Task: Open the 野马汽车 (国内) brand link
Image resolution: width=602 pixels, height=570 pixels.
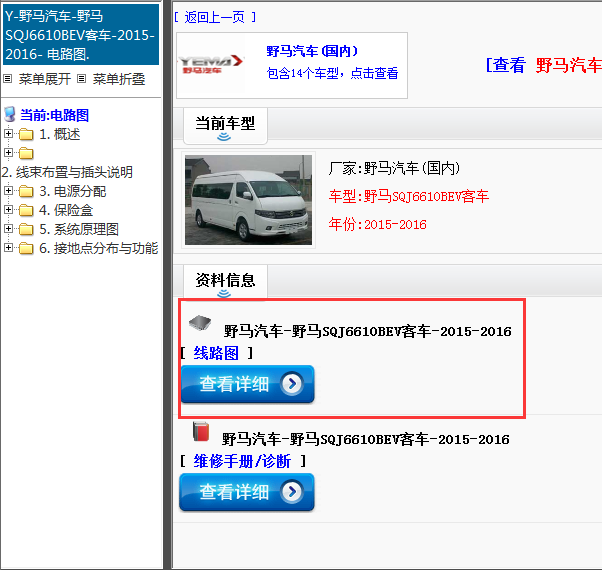Action: (312, 51)
